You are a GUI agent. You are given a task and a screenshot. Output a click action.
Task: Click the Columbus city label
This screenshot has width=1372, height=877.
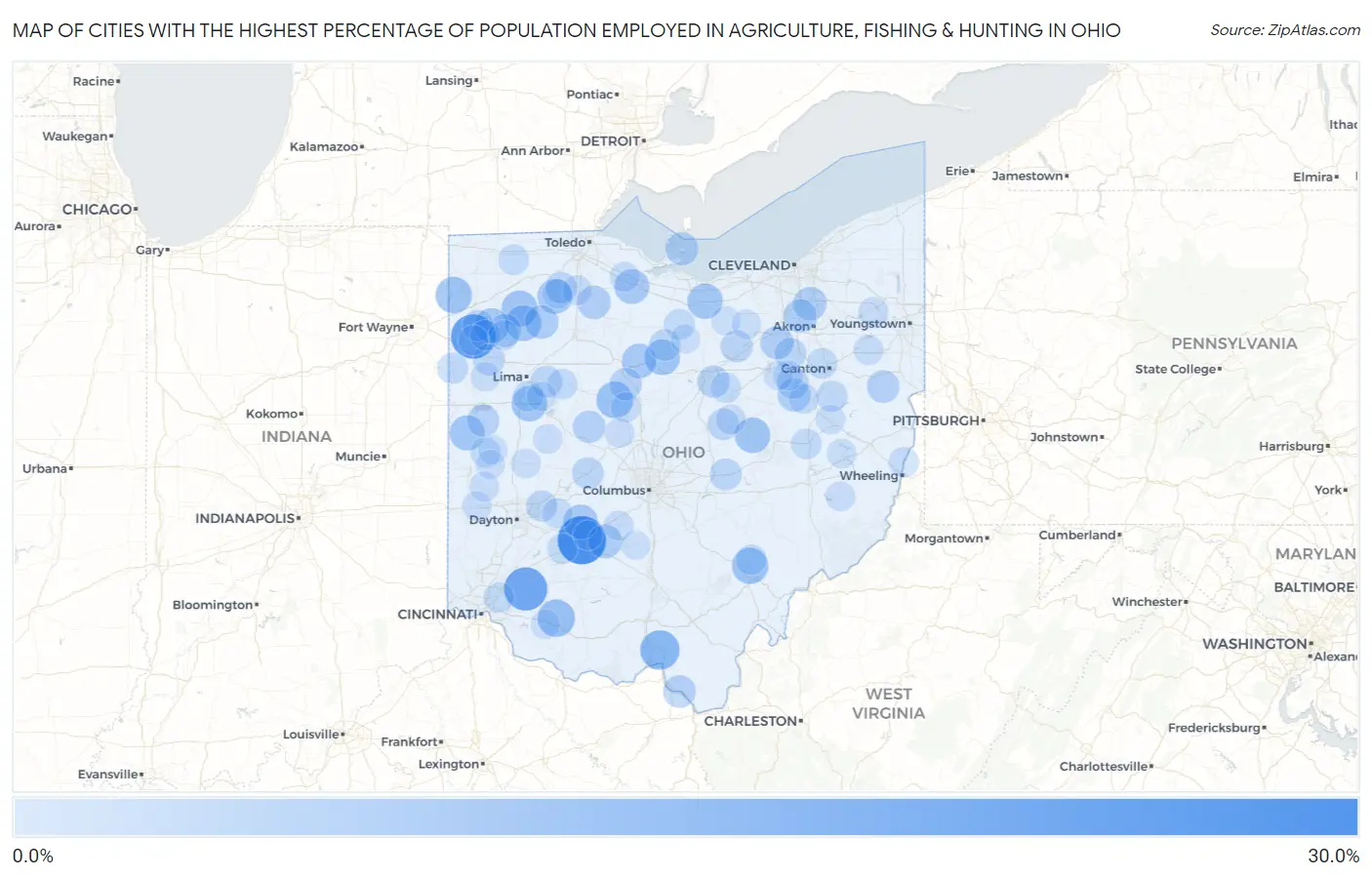[615, 491]
